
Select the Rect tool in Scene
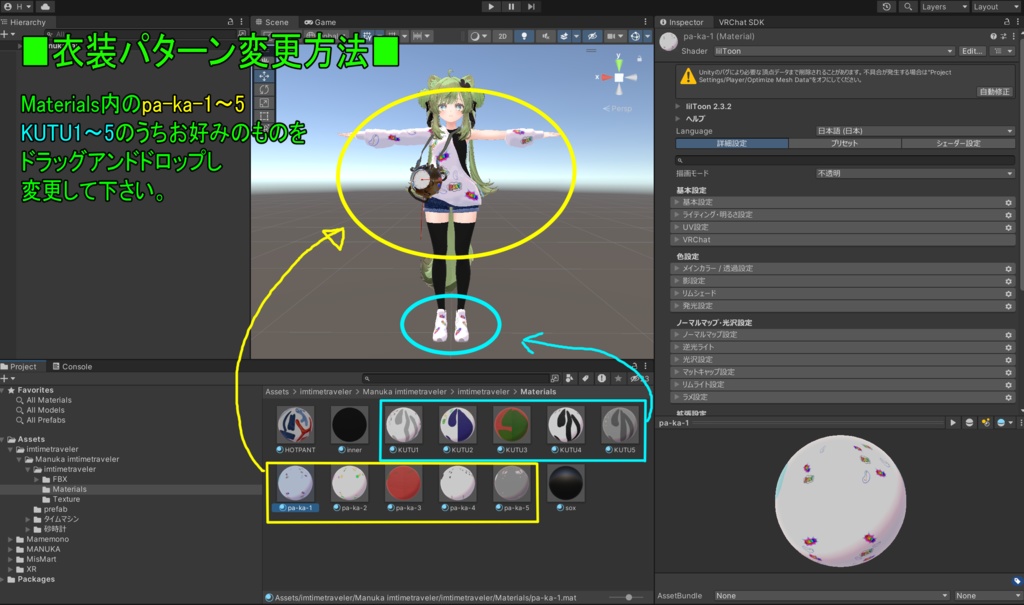pyautogui.click(x=264, y=116)
